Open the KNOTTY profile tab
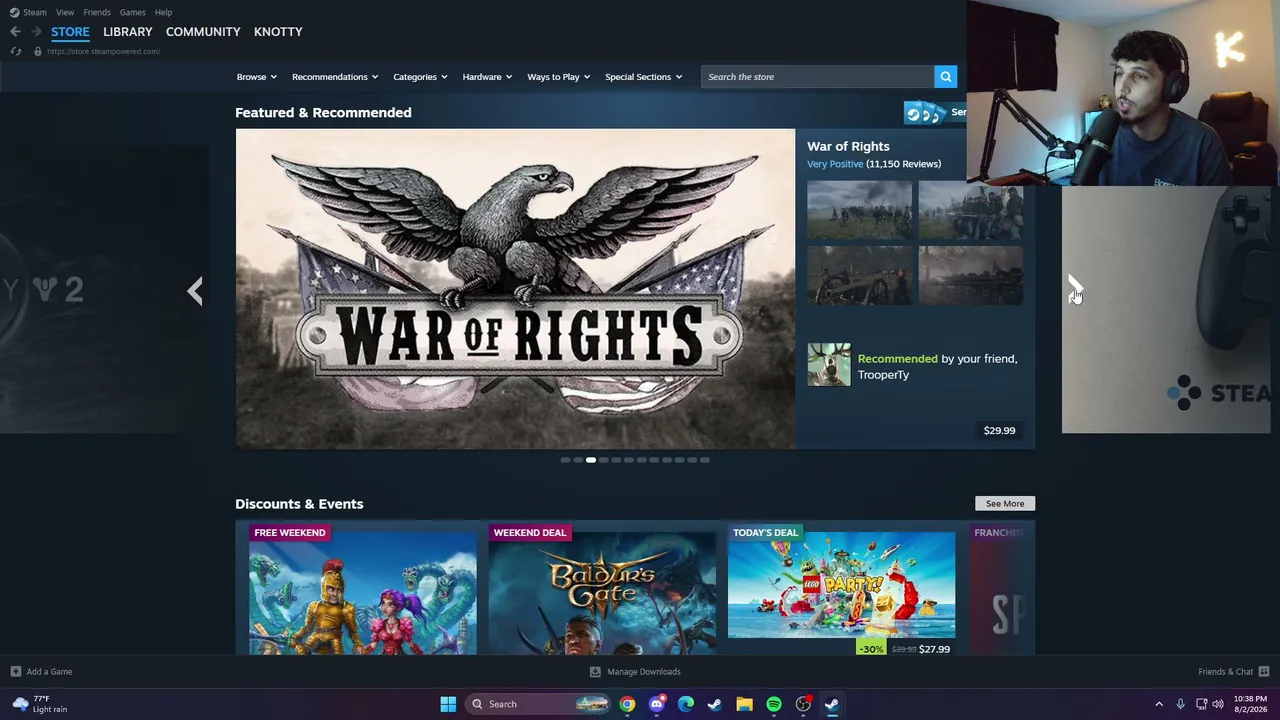 [278, 32]
